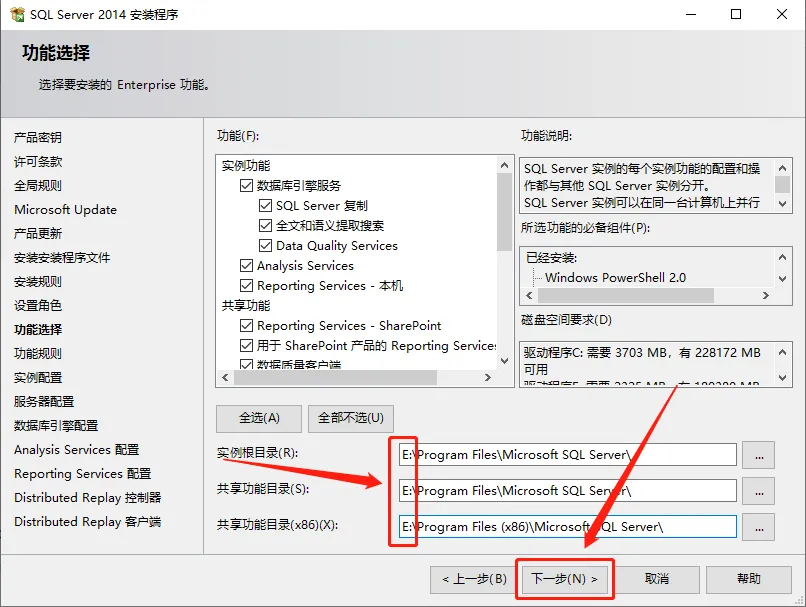Browse for the 实例根目录 folder

point(759,455)
